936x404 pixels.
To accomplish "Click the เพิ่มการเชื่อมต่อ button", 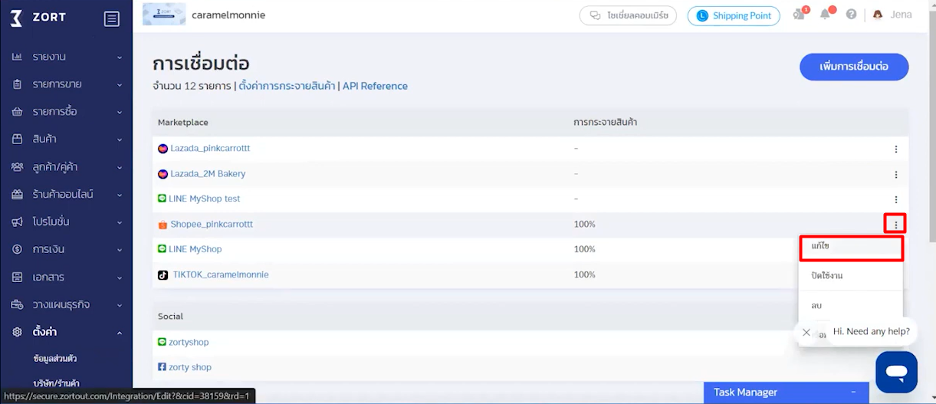I will click(853, 67).
